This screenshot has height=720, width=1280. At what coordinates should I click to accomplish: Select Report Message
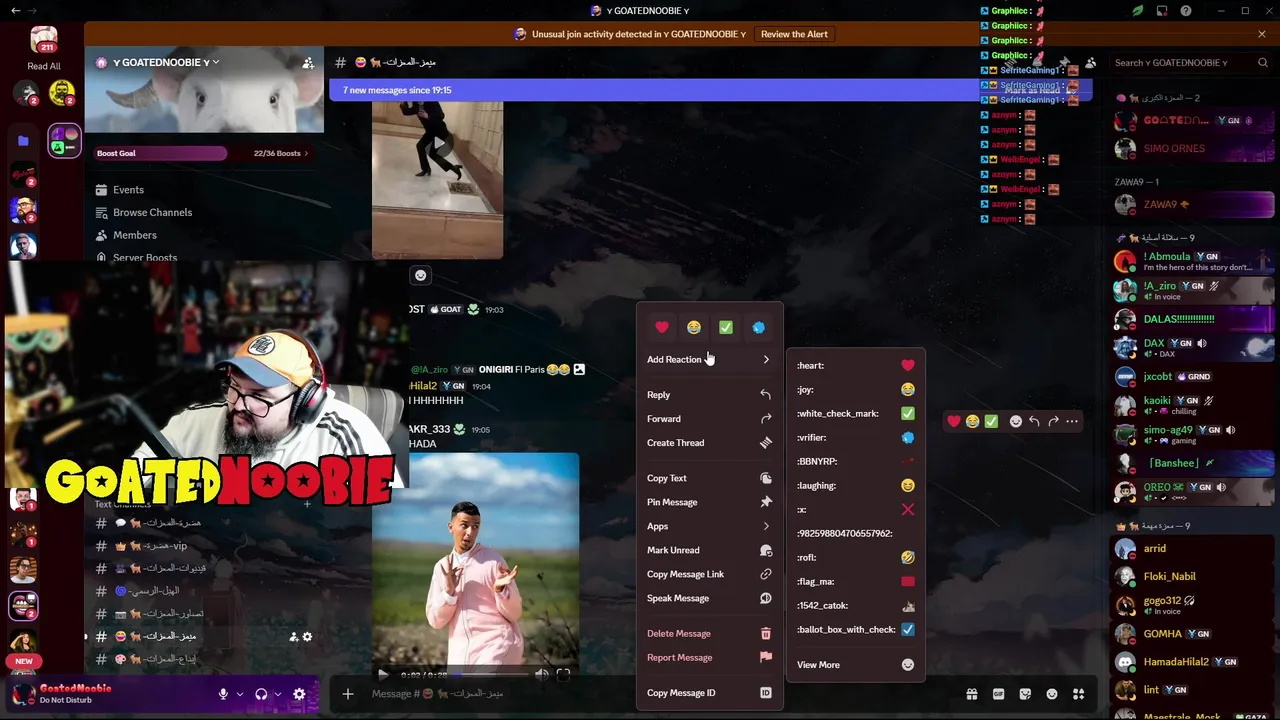[709, 657]
